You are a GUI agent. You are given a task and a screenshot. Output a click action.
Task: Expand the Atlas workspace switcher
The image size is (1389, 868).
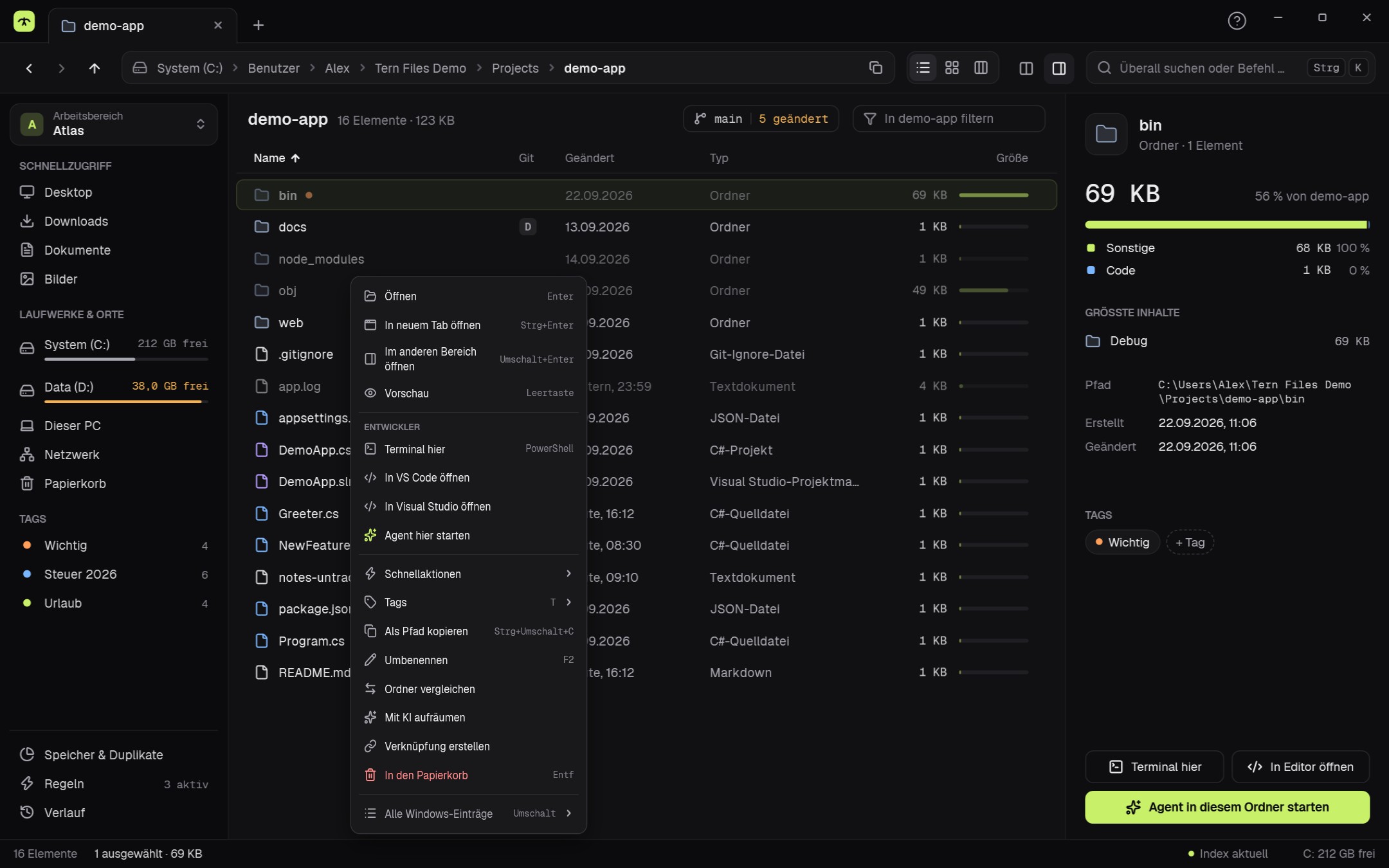tap(114, 124)
